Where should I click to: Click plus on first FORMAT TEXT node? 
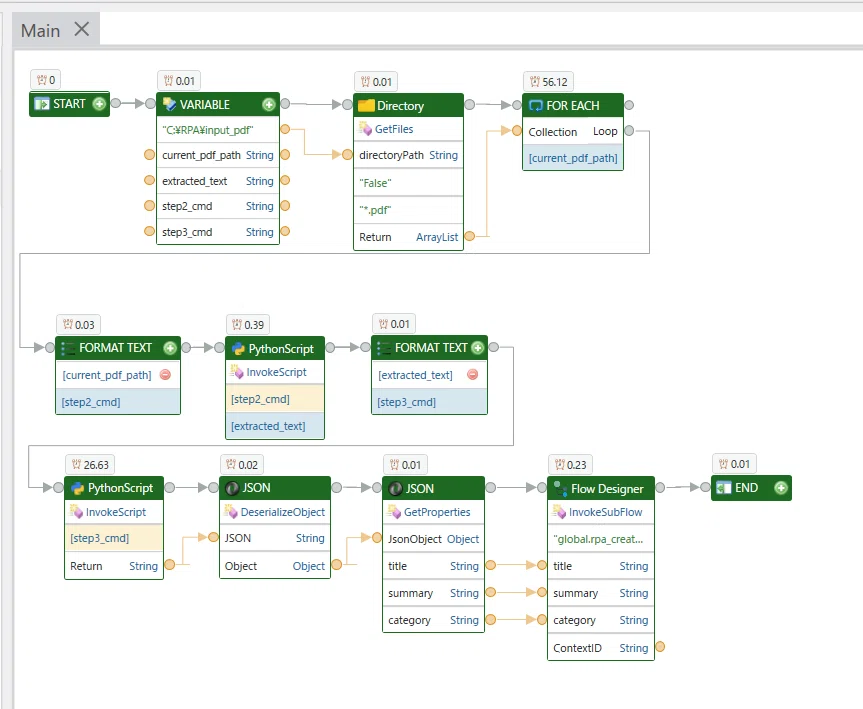170,348
